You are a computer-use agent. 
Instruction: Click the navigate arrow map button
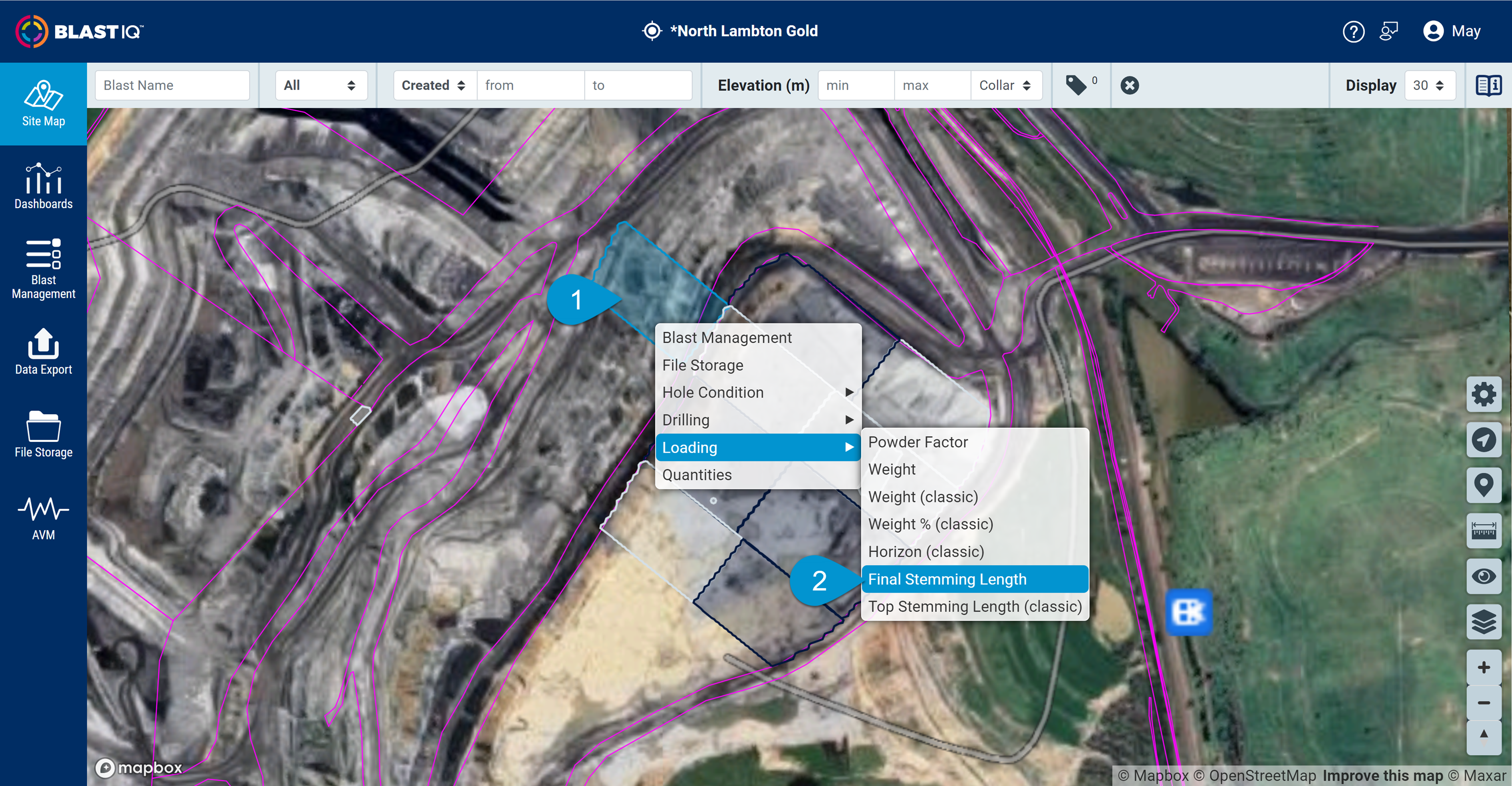point(1484,439)
